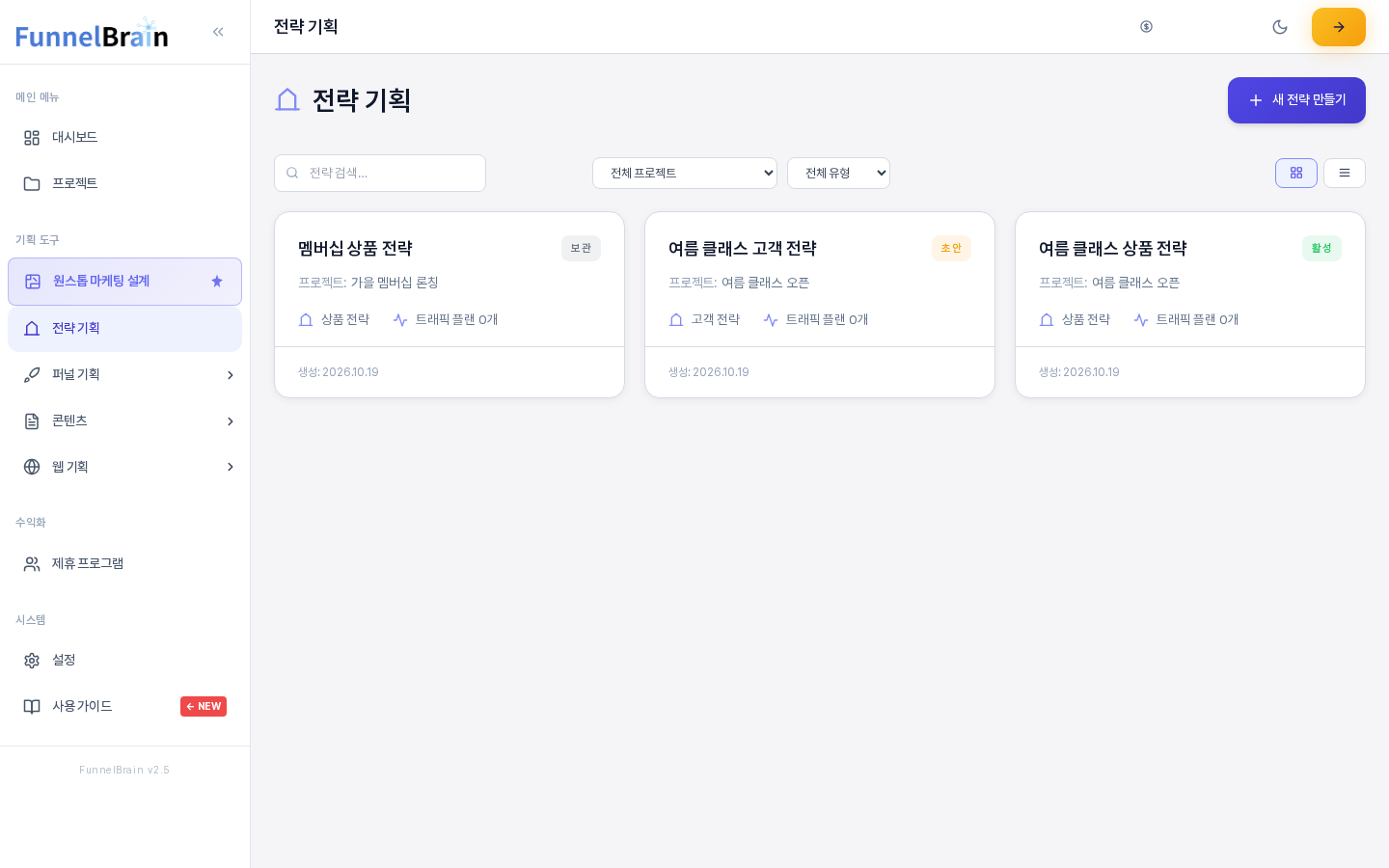Viewport: 1389px width, 868px height.
Task: Click the FunnelBrain logo
Action: [x=93, y=34]
